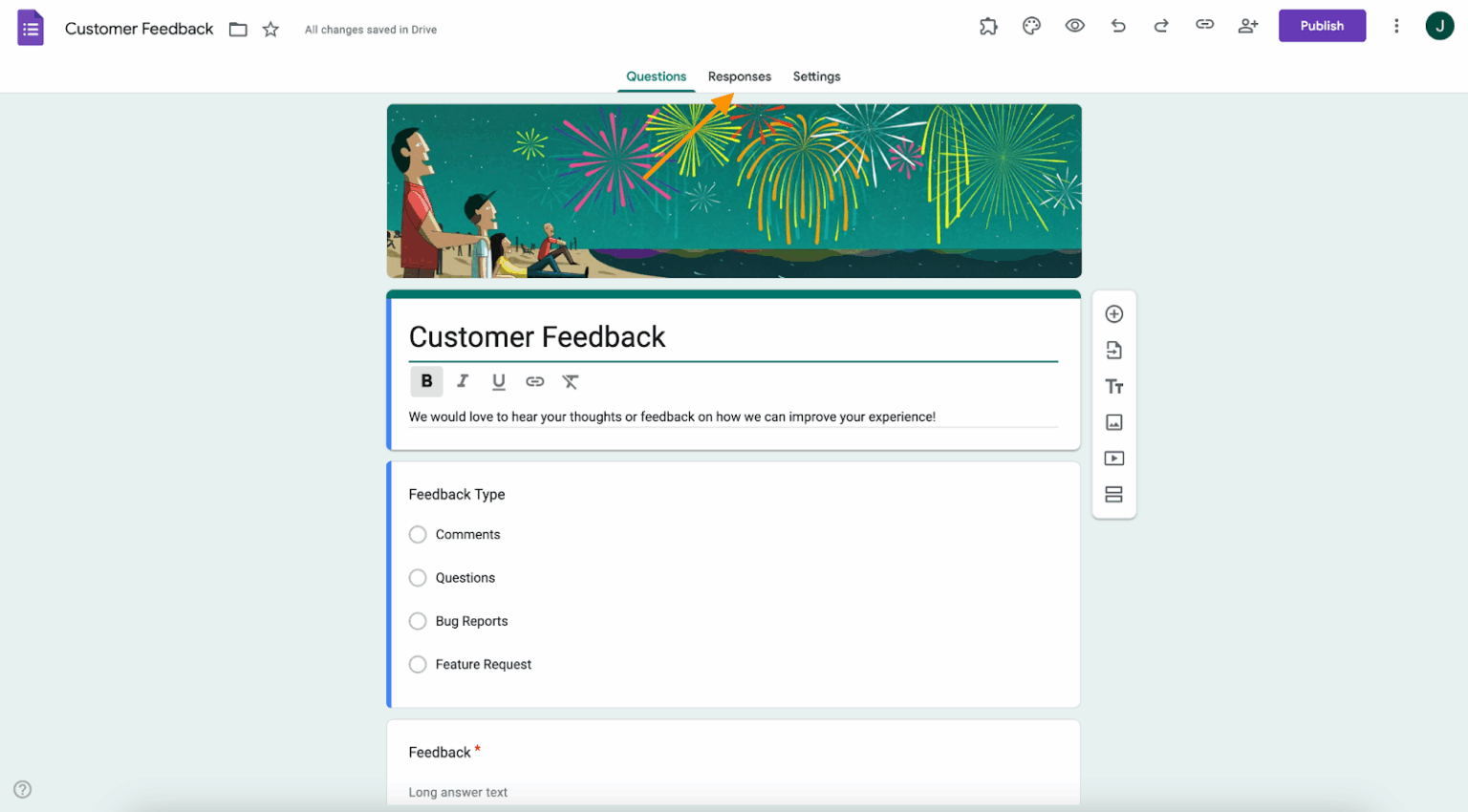Open the Import questions tool
1468x812 pixels.
click(x=1113, y=350)
